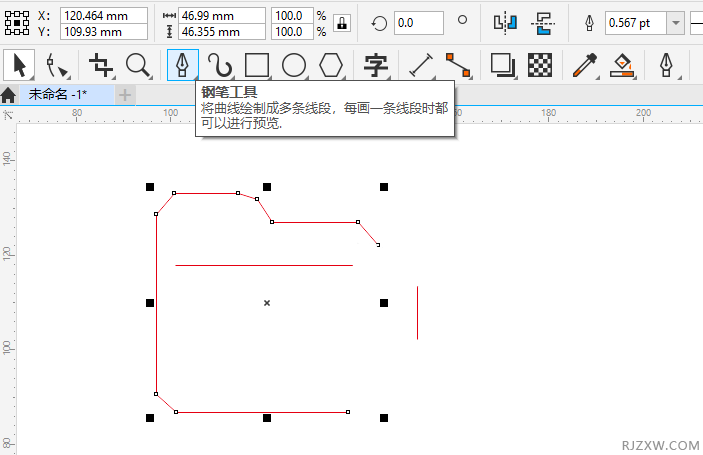The image size is (703, 455).
Task: Open the Welcome screen home icon
Action: click(x=9, y=95)
